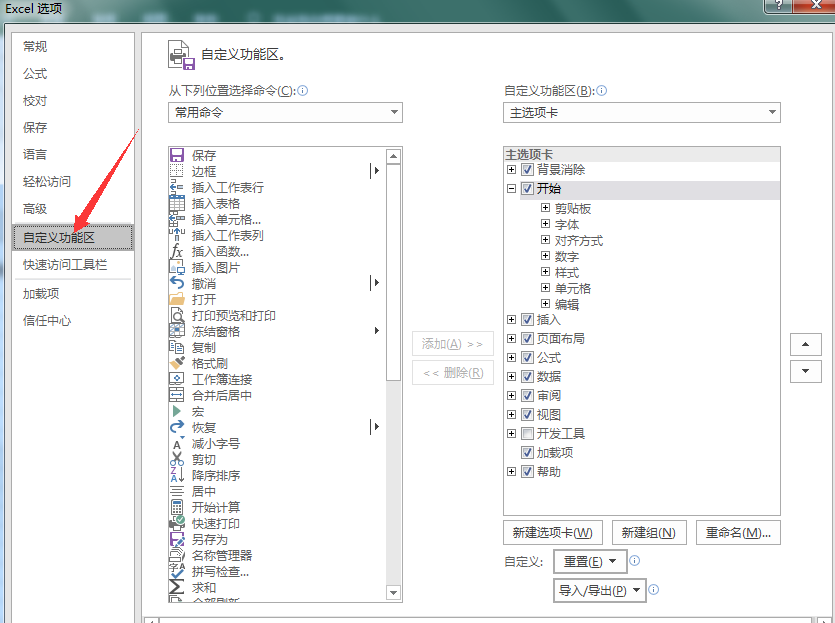Click the Insert Table (插入表格) icon
The image size is (835, 623).
[x=177, y=203]
